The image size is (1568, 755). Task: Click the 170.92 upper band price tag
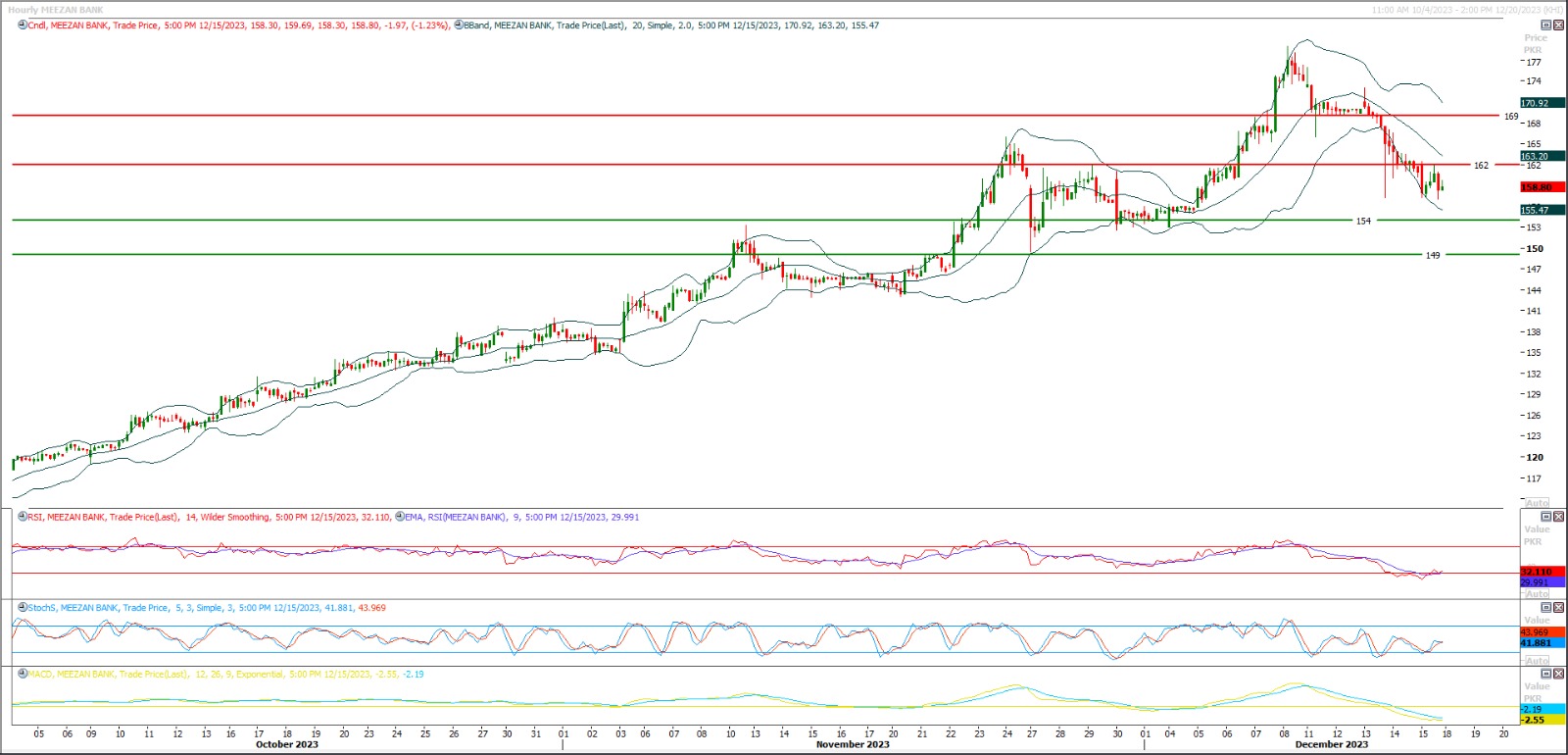tap(1543, 103)
